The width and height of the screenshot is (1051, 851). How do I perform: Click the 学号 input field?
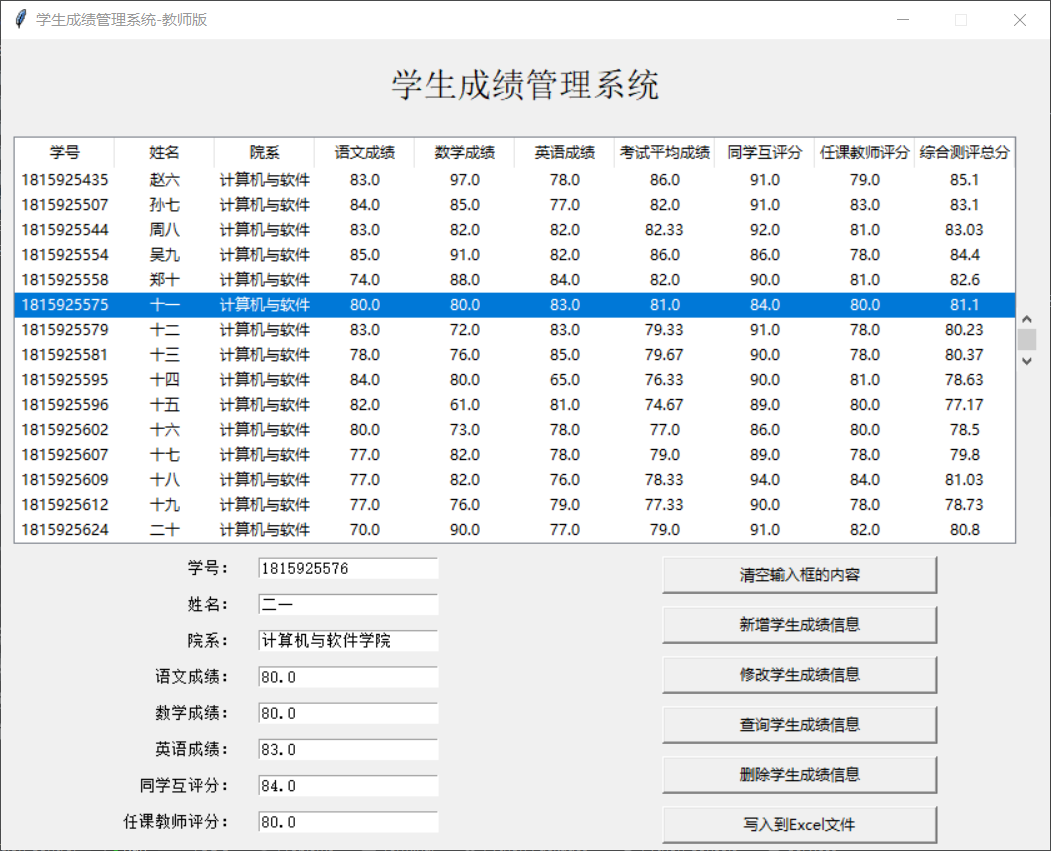348,568
